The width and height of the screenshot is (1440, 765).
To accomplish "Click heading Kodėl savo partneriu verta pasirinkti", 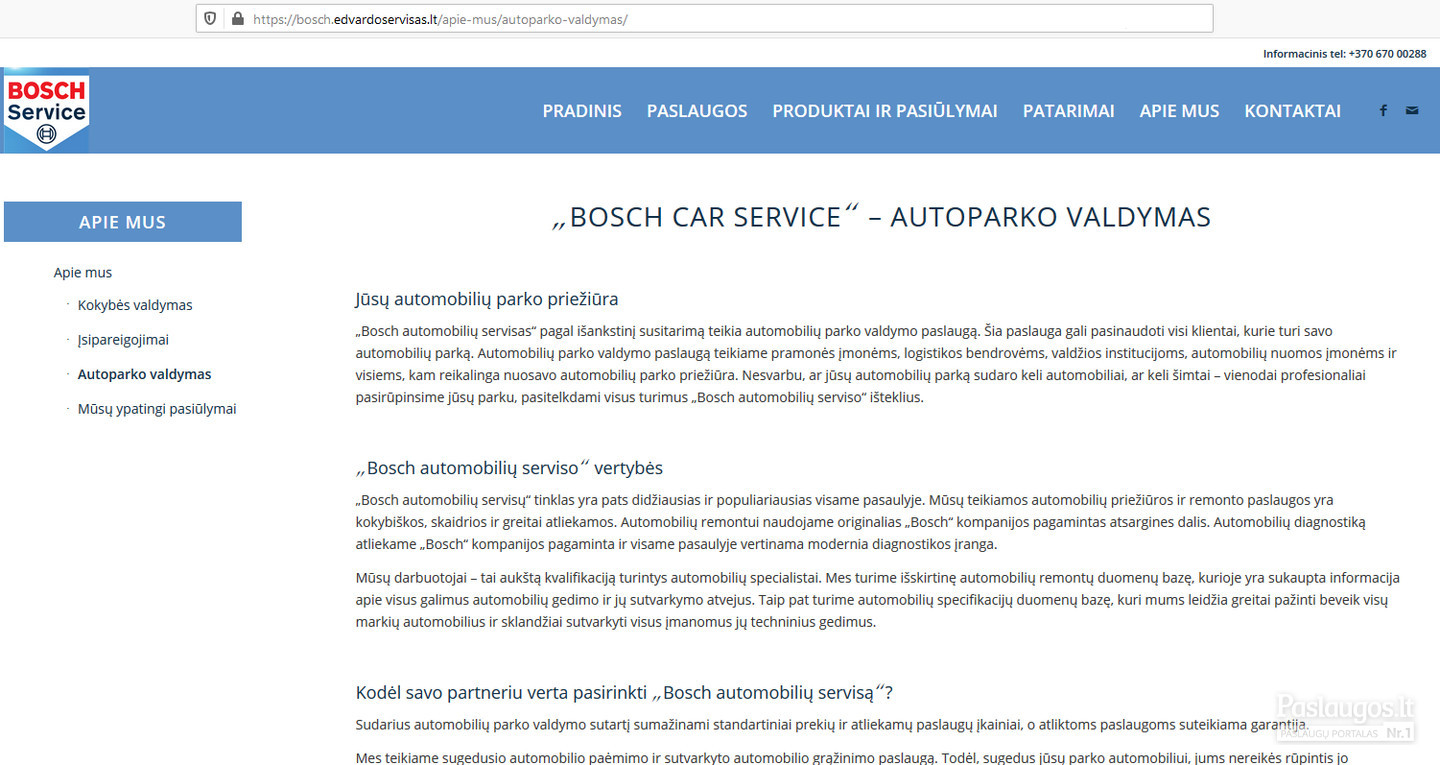I will point(624,693).
